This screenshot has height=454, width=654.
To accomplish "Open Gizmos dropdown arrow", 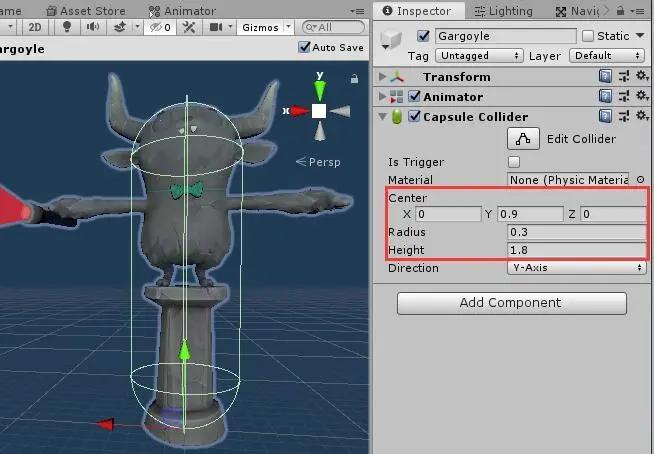I will coord(289,28).
